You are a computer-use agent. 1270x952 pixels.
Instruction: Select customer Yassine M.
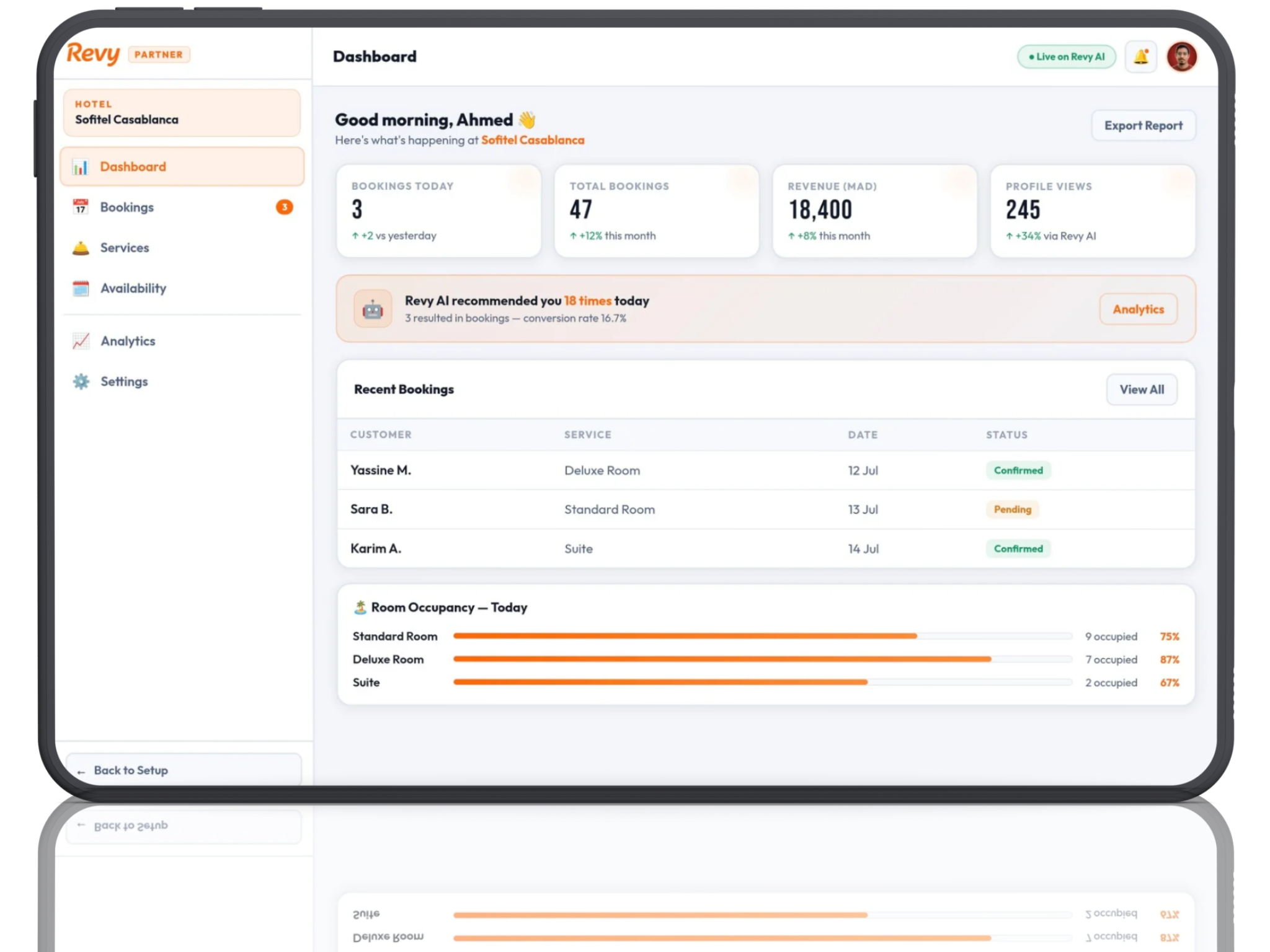point(381,470)
